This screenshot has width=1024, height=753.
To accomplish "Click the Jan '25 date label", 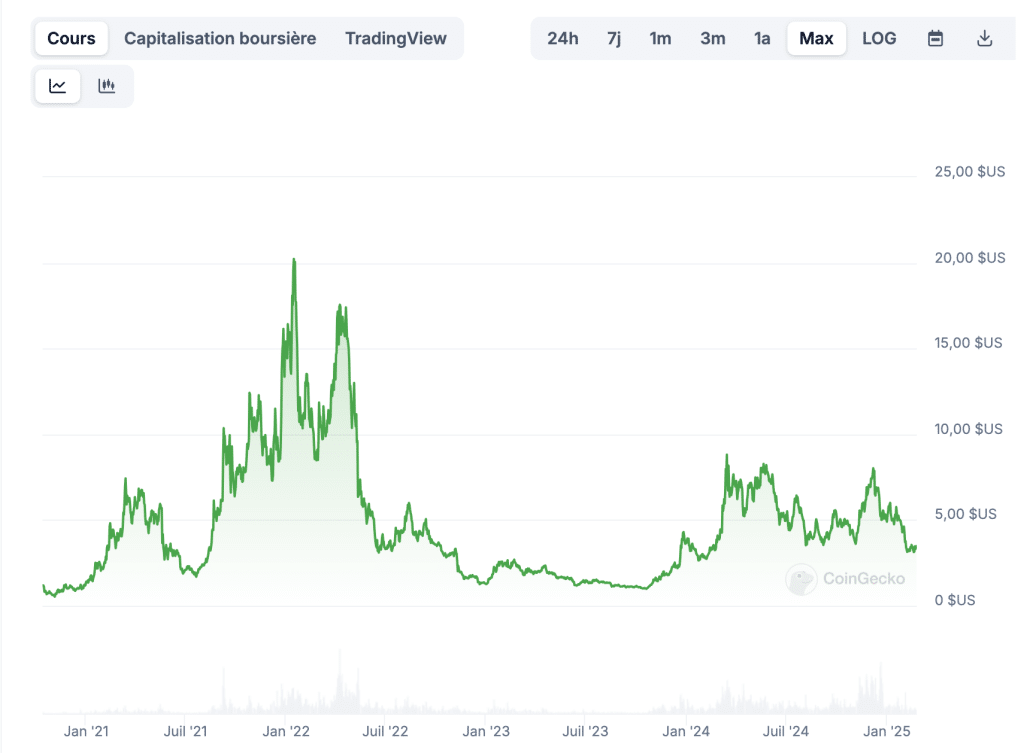I will click(886, 731).
